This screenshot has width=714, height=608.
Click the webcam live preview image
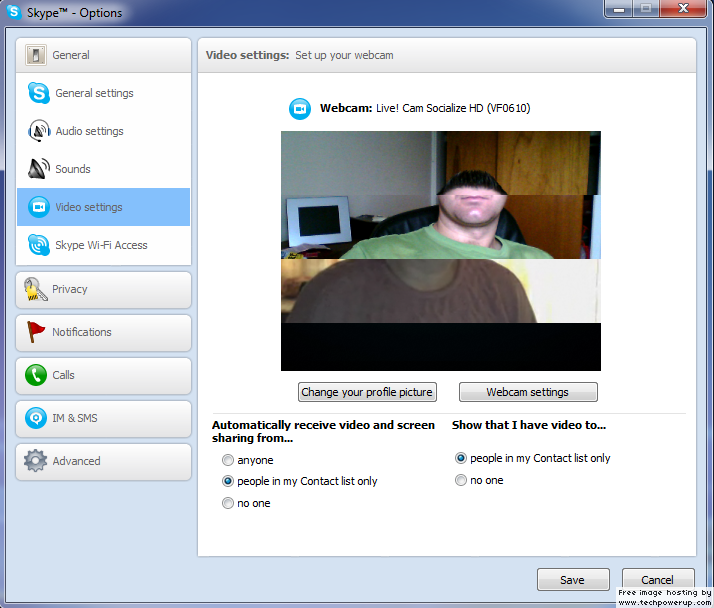click(441, 251)
